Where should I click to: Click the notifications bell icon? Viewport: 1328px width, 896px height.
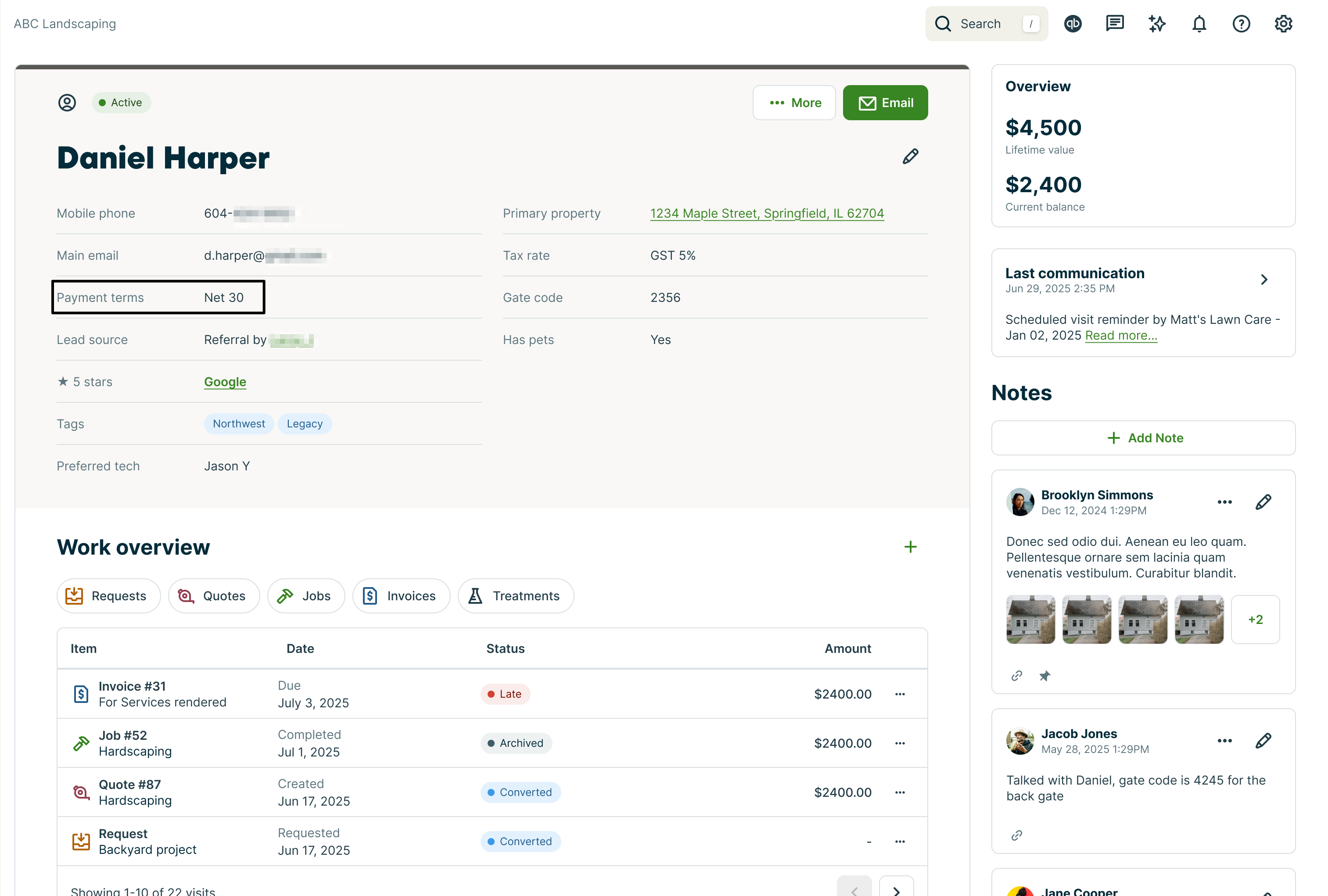[1199, 24]
